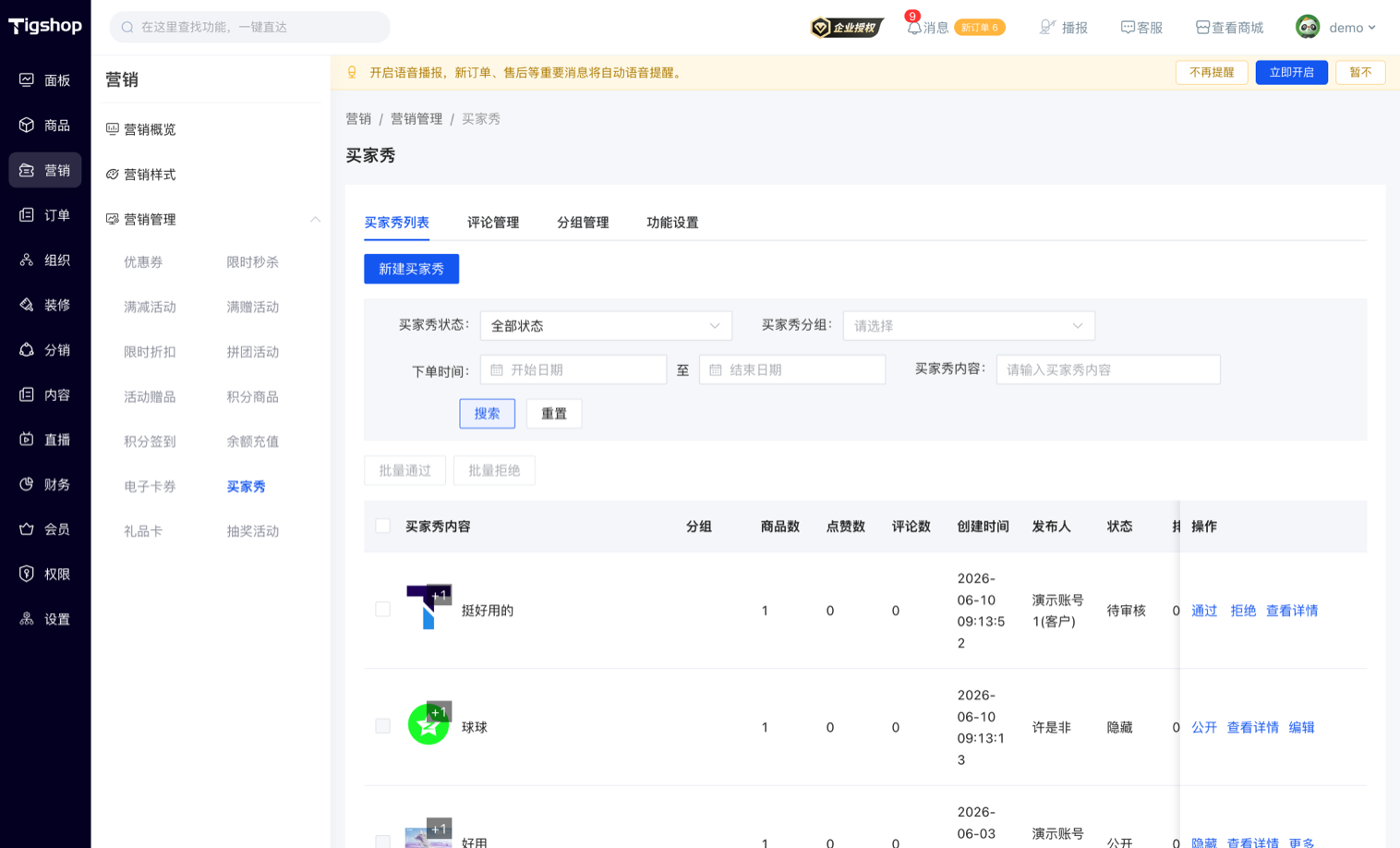Check the box for 好用 row
This screenshot has height=848, width=1400.
(x=382, y=842)
